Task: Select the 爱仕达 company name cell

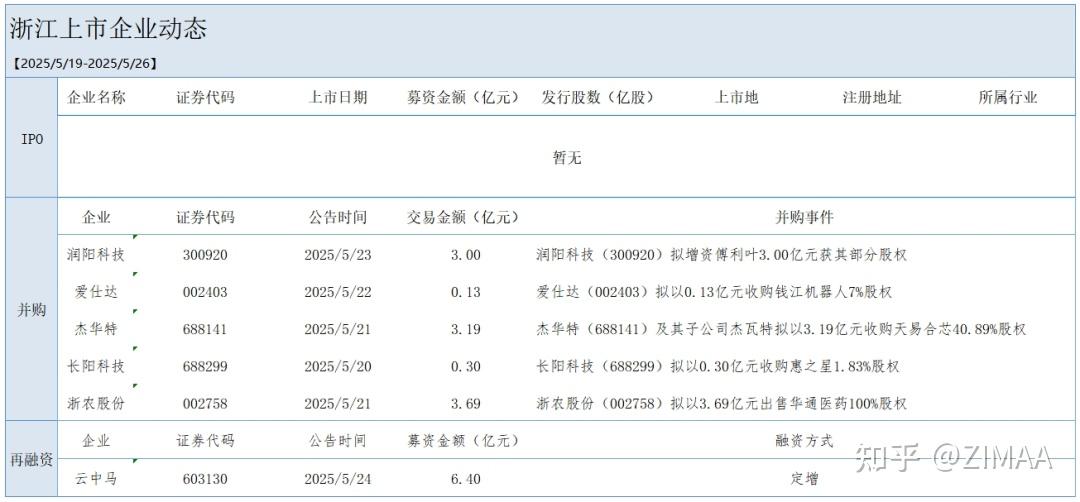Action: point(96,292)
